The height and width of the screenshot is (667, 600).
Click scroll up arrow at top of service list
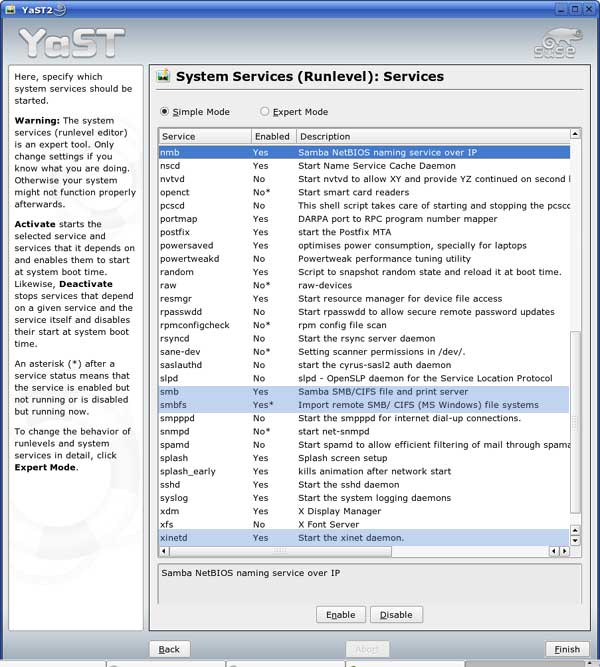pyautogui.click(x=575, y=134)
